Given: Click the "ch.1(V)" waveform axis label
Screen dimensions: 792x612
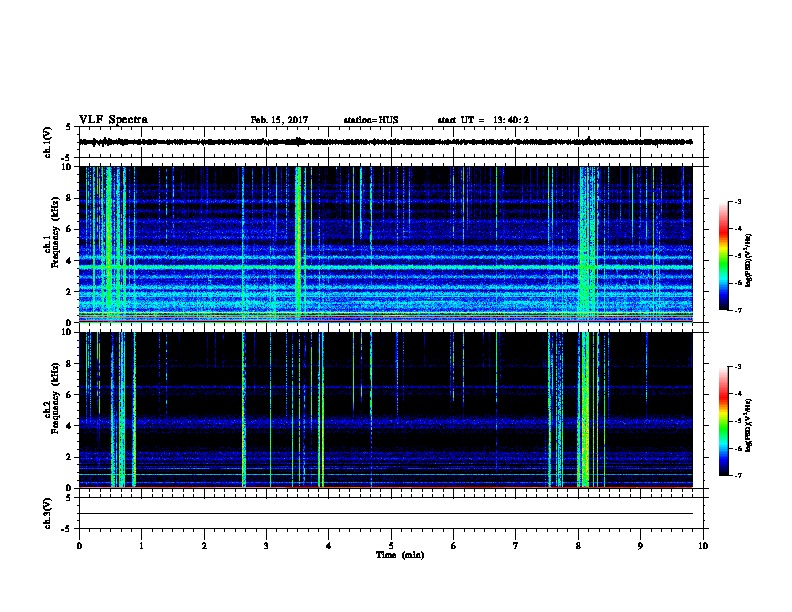Looking at the screenshot, I should tap(48, 142).
